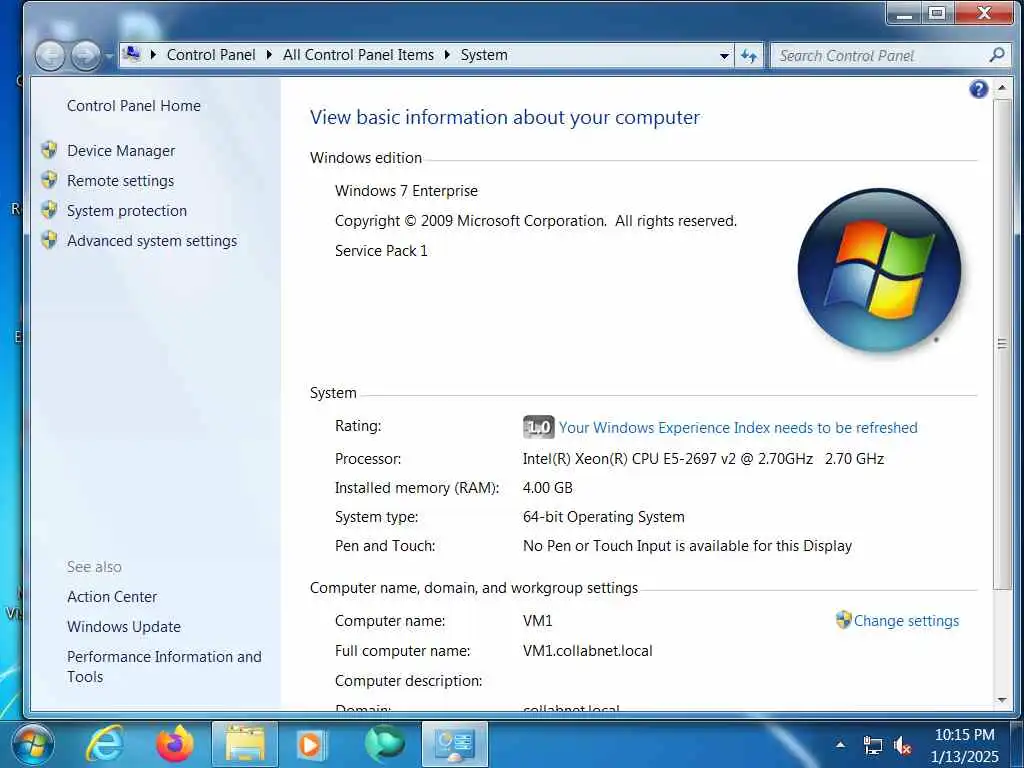This screenshot has height=768, width=1024.
Task: Minimize the System window
Action: pyautogui.click(x=904, y=13)
